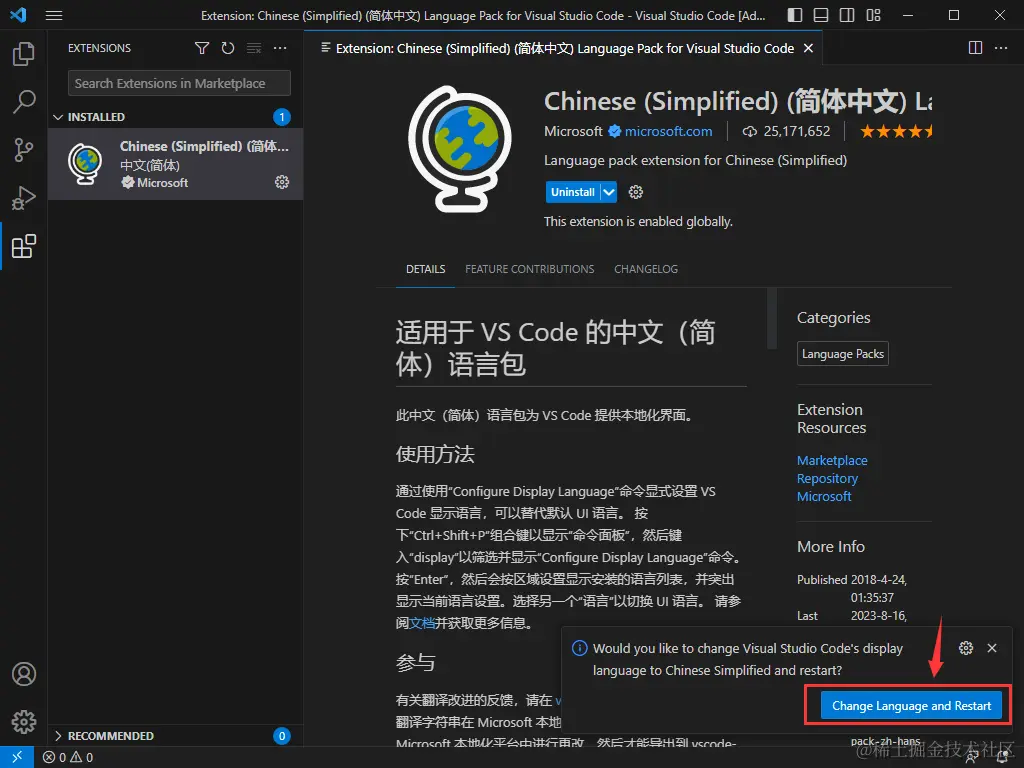This screenshot has height=768, width=1024.
Task: Close the Chinese Language Pack editor tab
Action: 808,48
